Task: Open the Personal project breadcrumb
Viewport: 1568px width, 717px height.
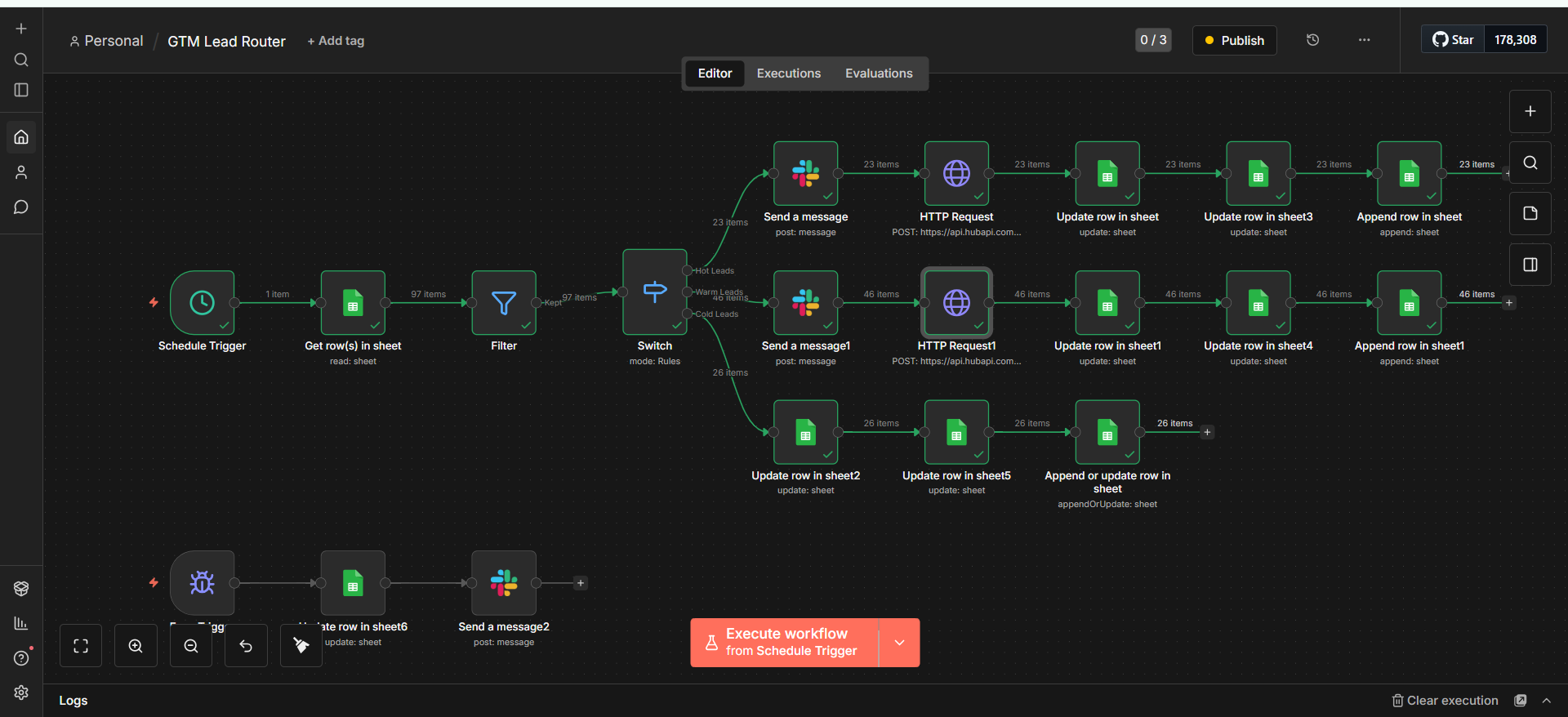Action: pyautogui.click(x=106, y=41)
